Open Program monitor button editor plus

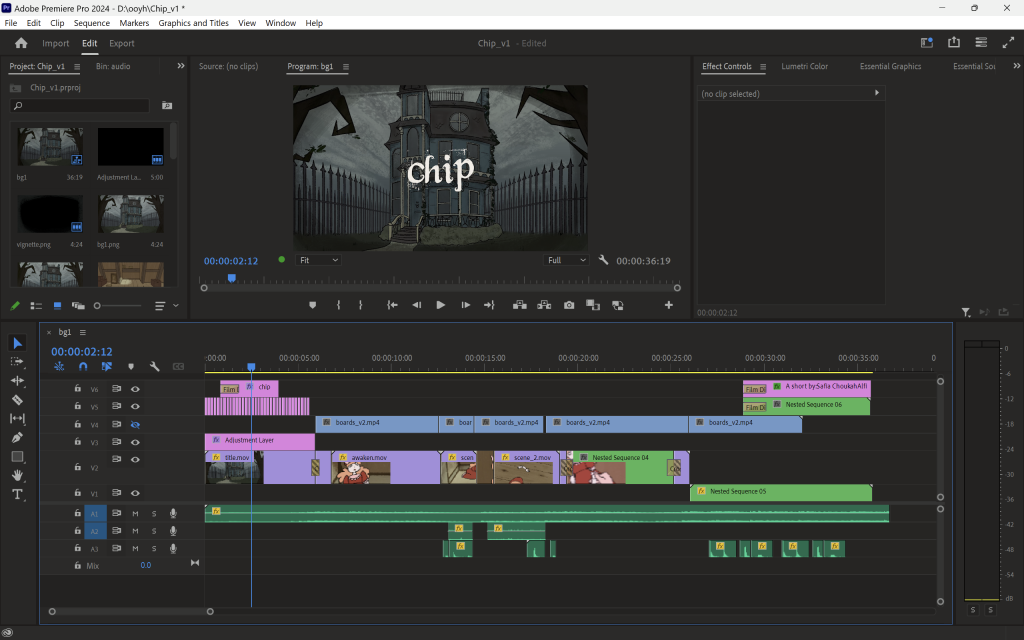(669, 305)
